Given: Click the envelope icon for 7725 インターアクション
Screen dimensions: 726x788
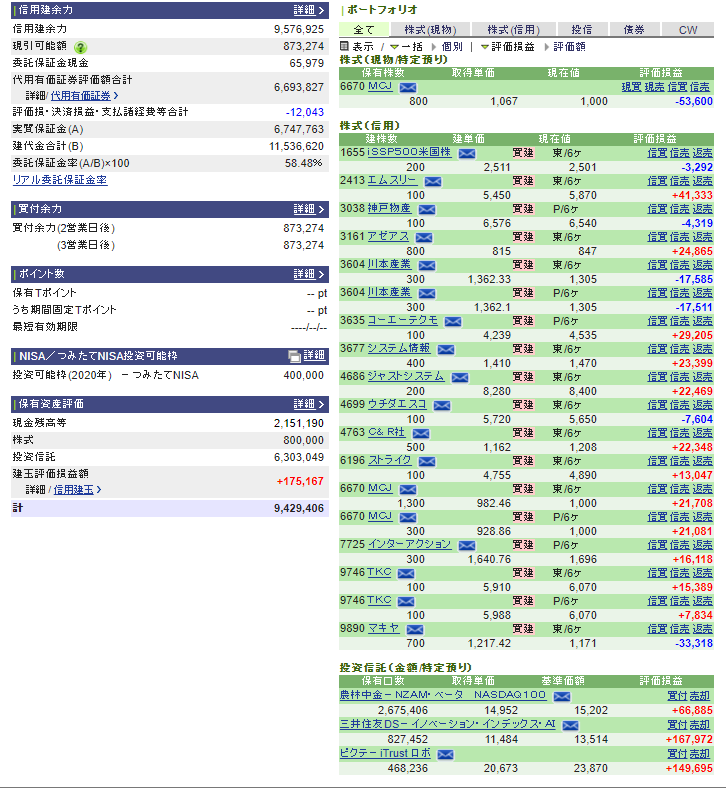Looking at the screenshot, I should coord(467,546).
